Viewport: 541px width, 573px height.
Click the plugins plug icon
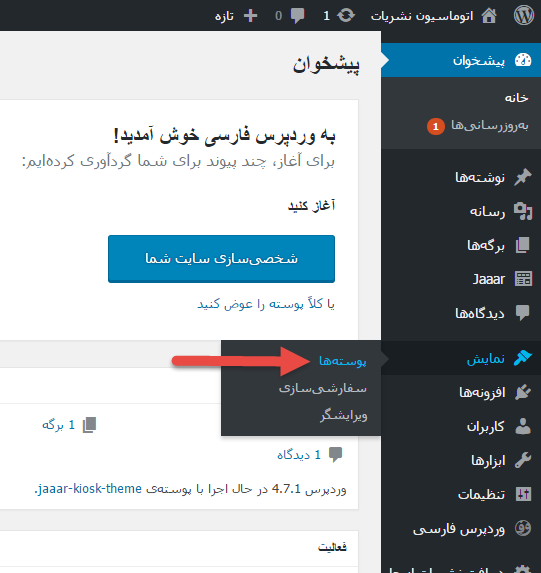[x=523, y=392]
